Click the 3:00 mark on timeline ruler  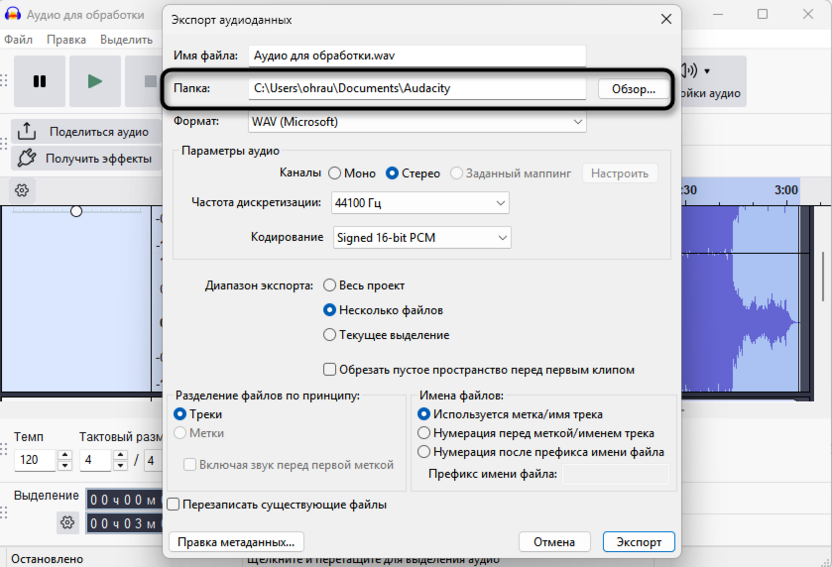point(786,190)
